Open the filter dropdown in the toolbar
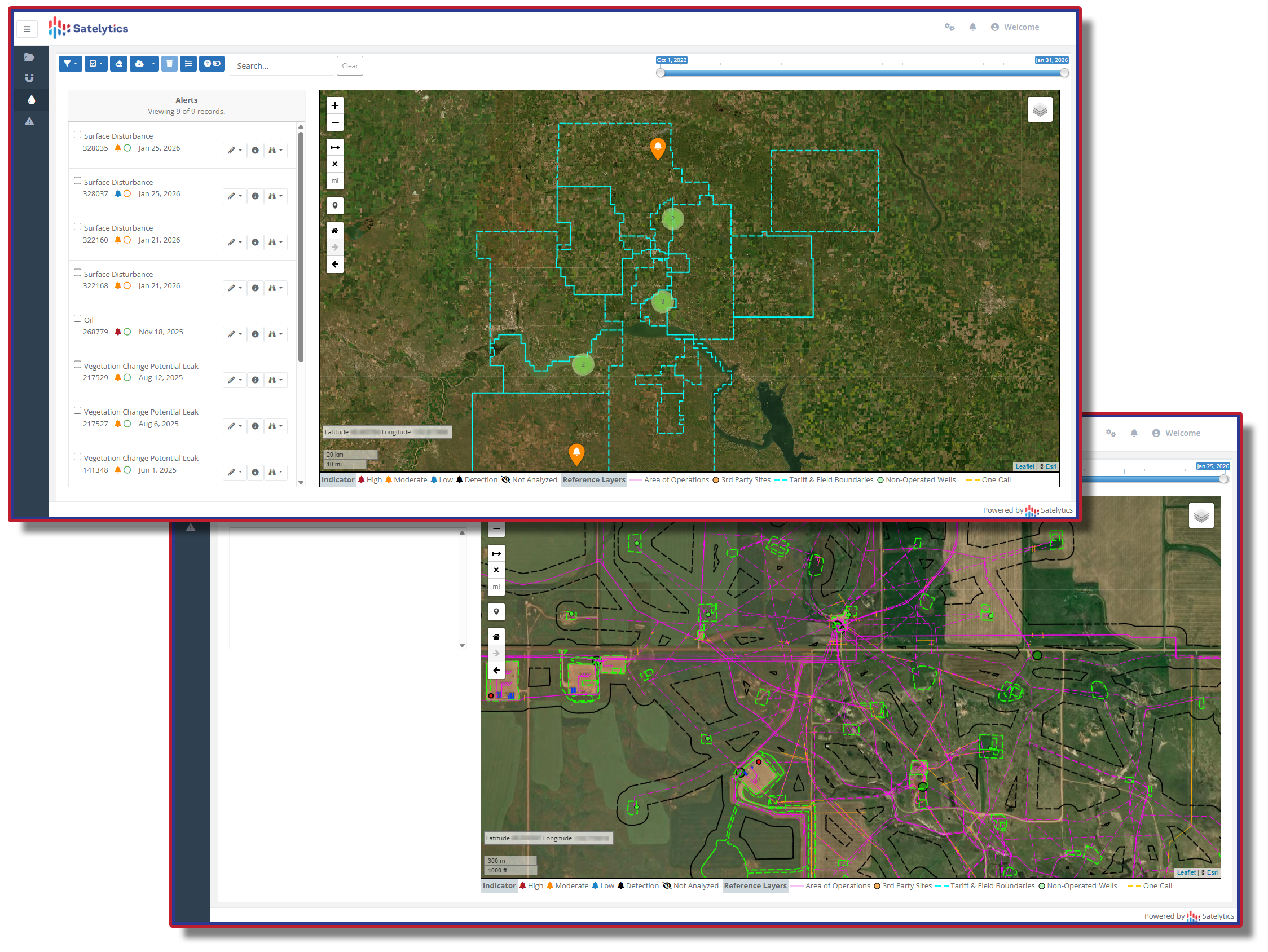Screen dimensions: 1268x952 point(70,64)
